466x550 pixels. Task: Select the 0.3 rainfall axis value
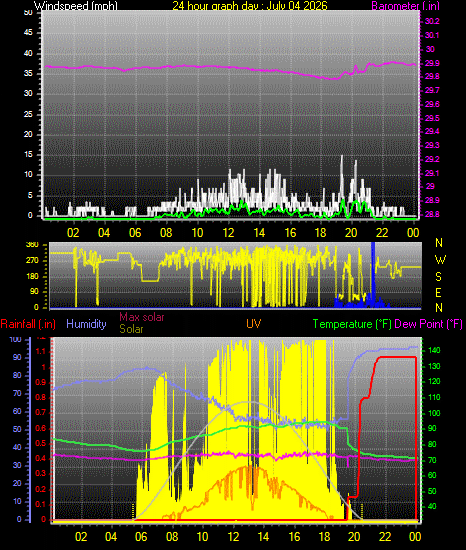pyautogui.click(x=41, y=474)
